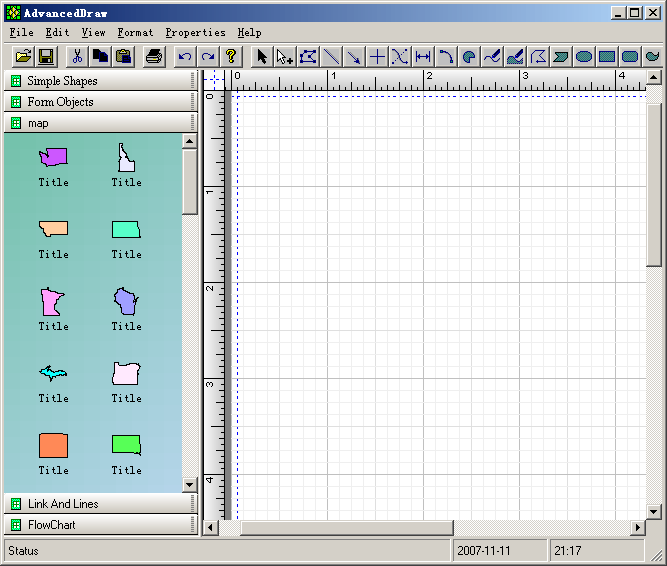Viewport: 667px width, 566px height.
Task: Expand the FlowChart panel
Action: [x=101, y=525]
